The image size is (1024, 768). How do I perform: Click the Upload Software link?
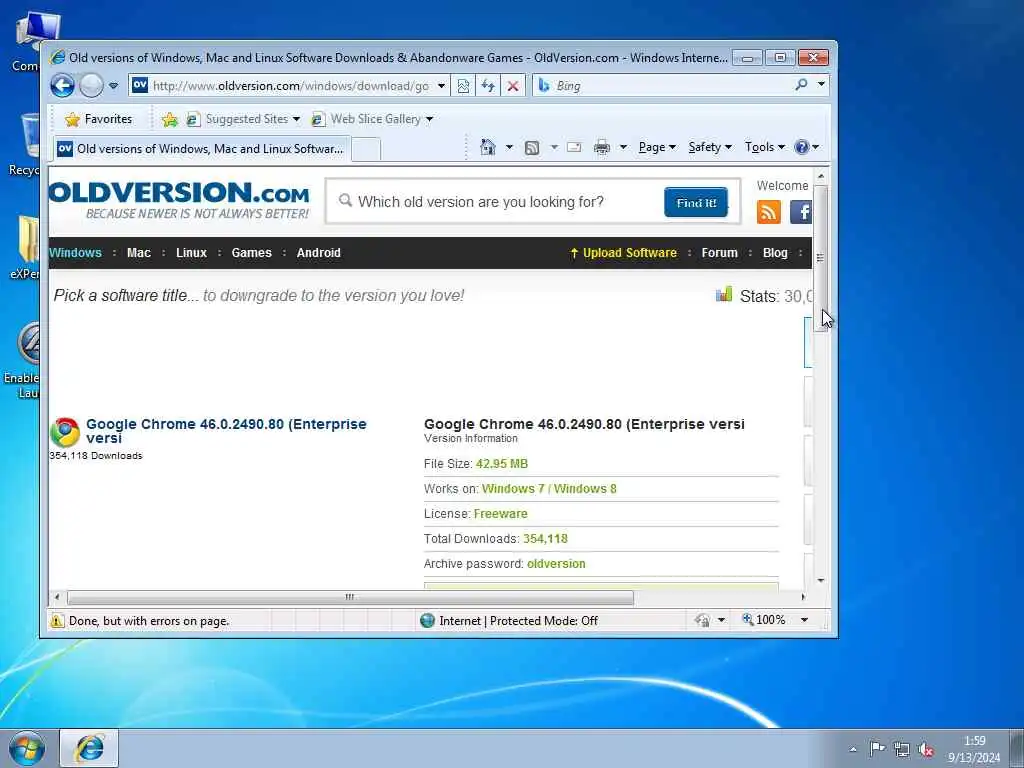(624, 253)
